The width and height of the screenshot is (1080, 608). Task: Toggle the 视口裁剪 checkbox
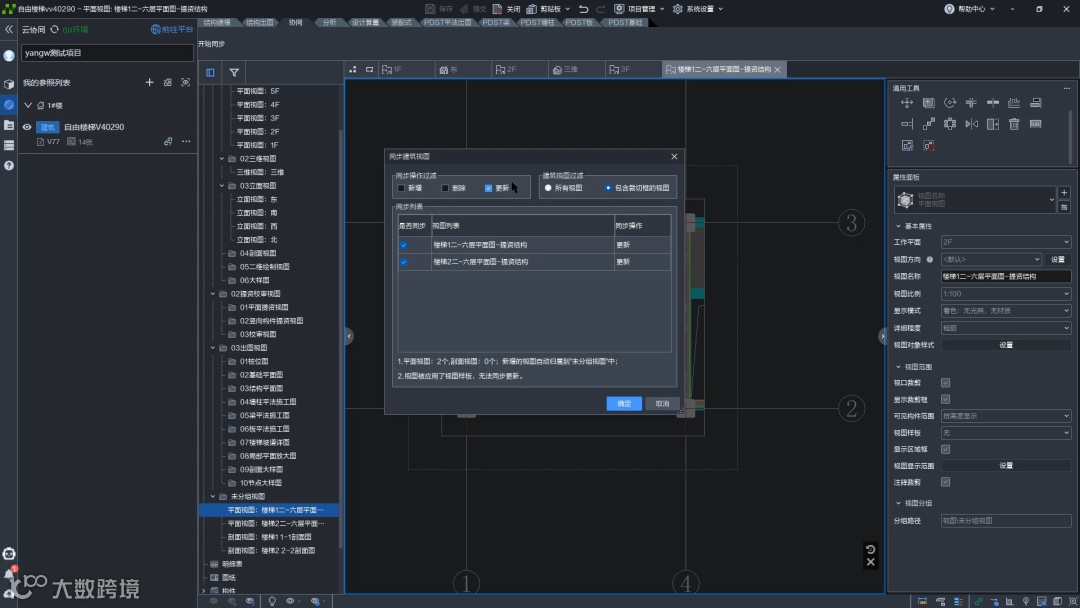point(946,383)
